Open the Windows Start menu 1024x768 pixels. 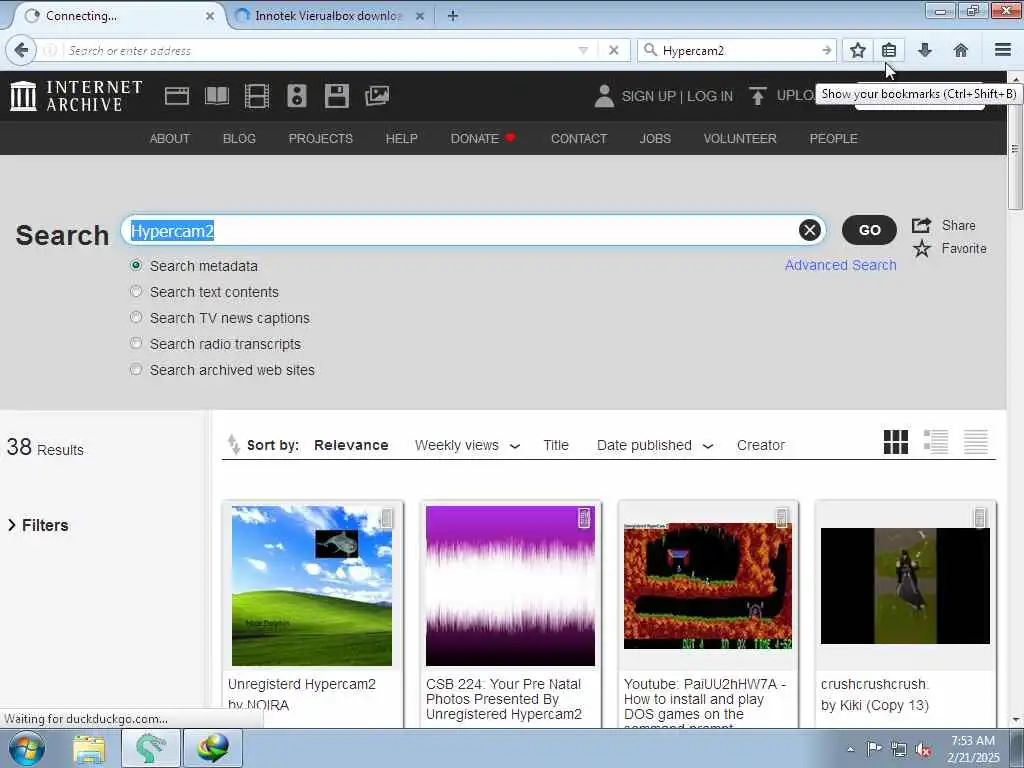[26, 748]
